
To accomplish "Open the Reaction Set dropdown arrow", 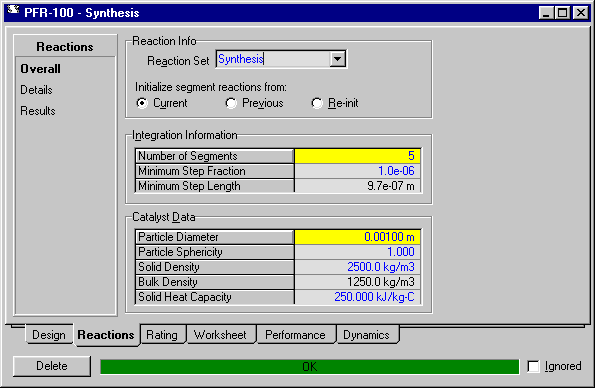I will pyautogui.click(x=337, y=59).
